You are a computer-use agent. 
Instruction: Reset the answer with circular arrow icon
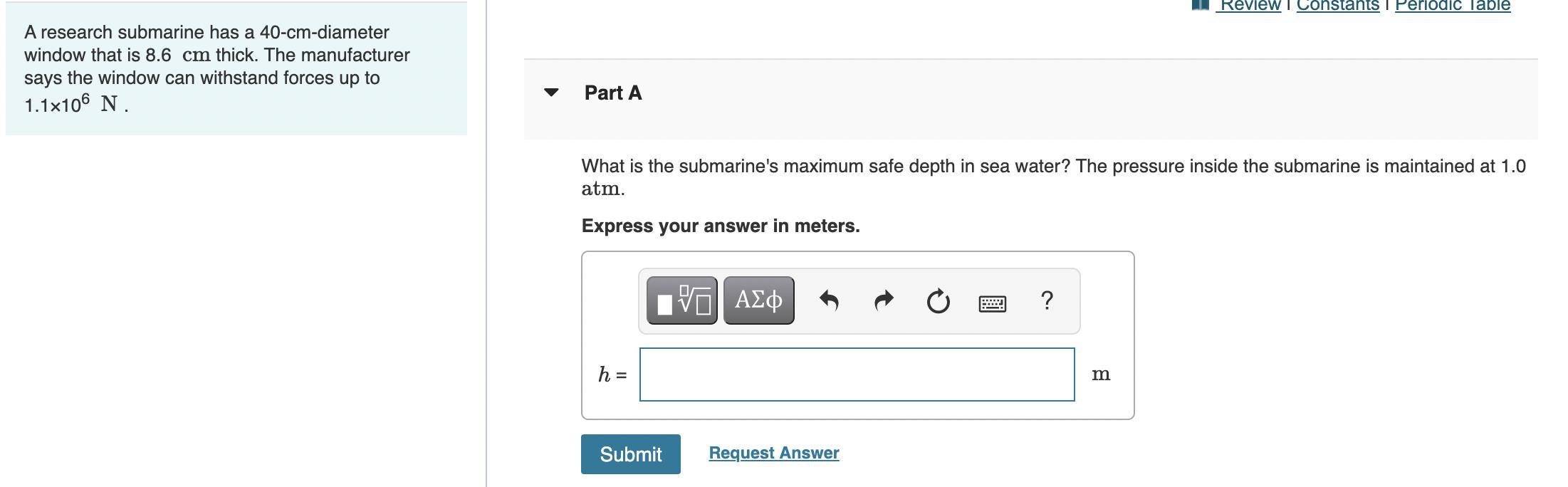click(x=938, y=301)
